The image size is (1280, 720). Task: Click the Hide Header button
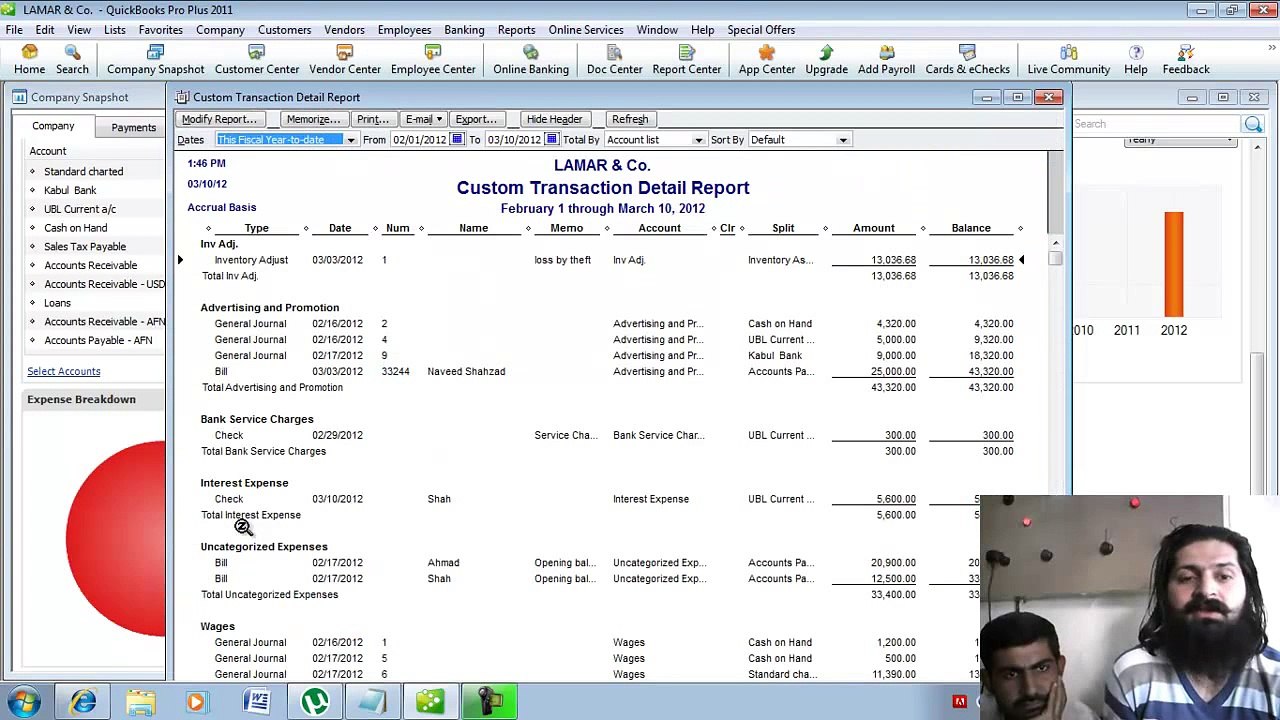[x=554, y=119]
